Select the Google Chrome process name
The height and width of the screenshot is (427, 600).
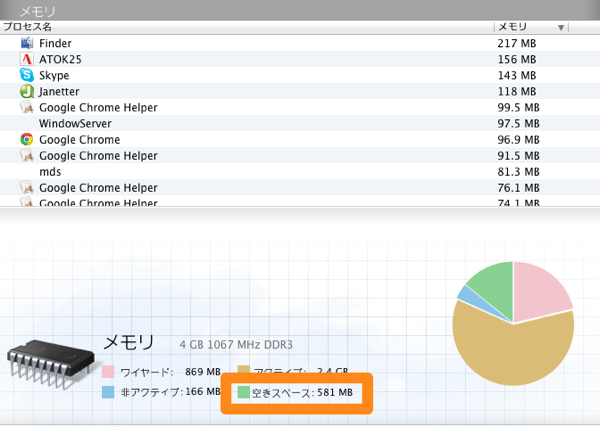(80, 140)
